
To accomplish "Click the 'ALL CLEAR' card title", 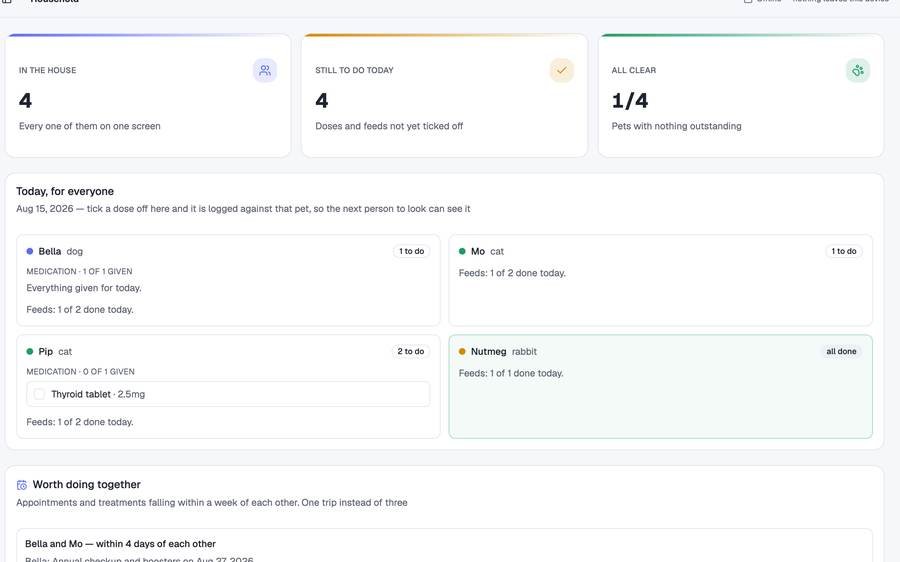I will pyautogui.click(x=634, y=70).
